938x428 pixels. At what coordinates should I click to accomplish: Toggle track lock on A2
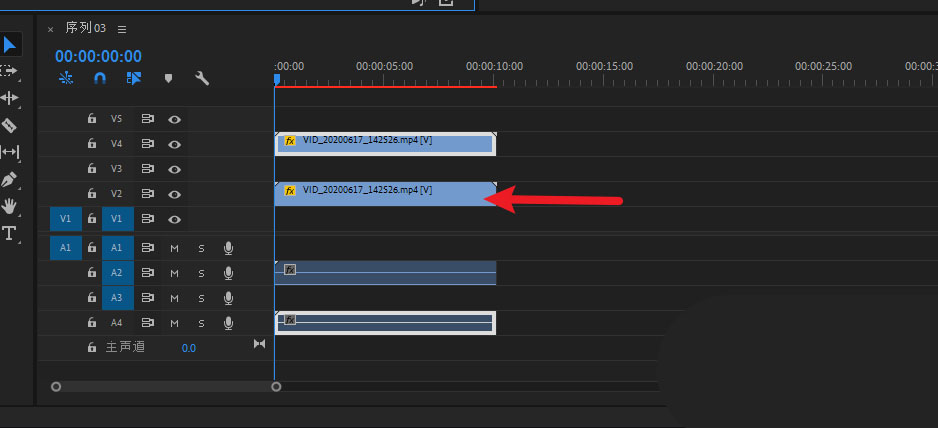tap(92, 273)
